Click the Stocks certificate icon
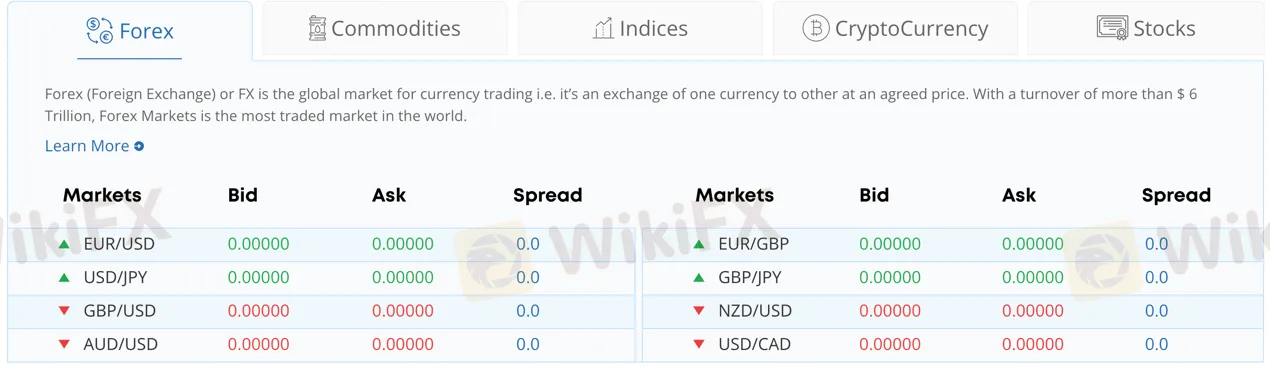Viewport: 1270px width, 379px height. [1112, 28]
